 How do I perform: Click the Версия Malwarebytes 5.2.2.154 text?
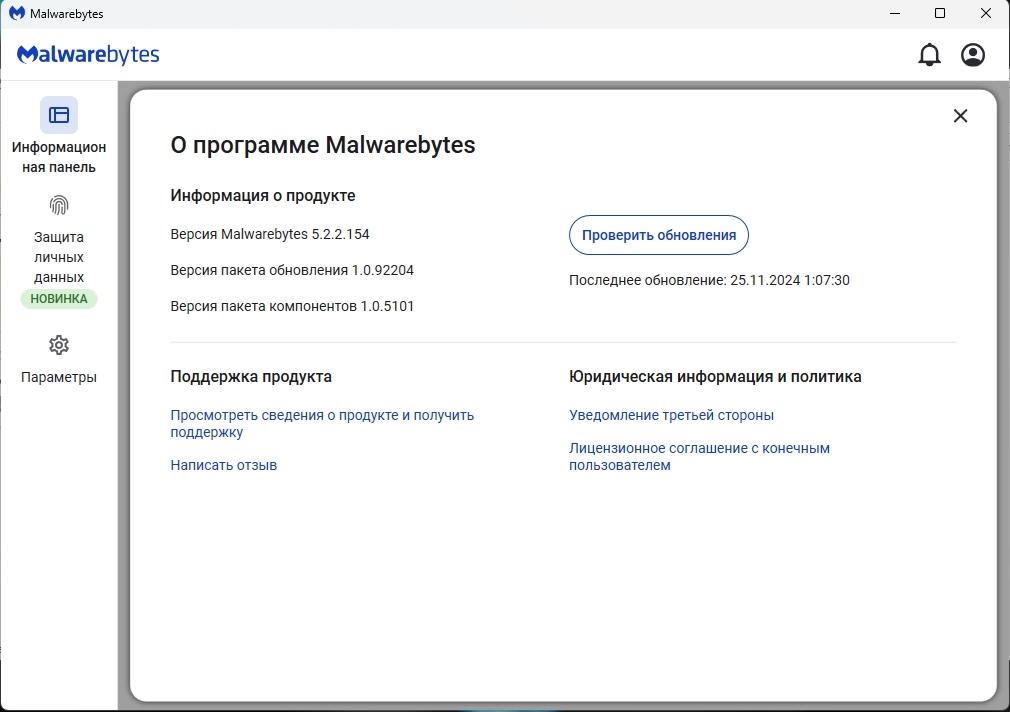(270, 234)
